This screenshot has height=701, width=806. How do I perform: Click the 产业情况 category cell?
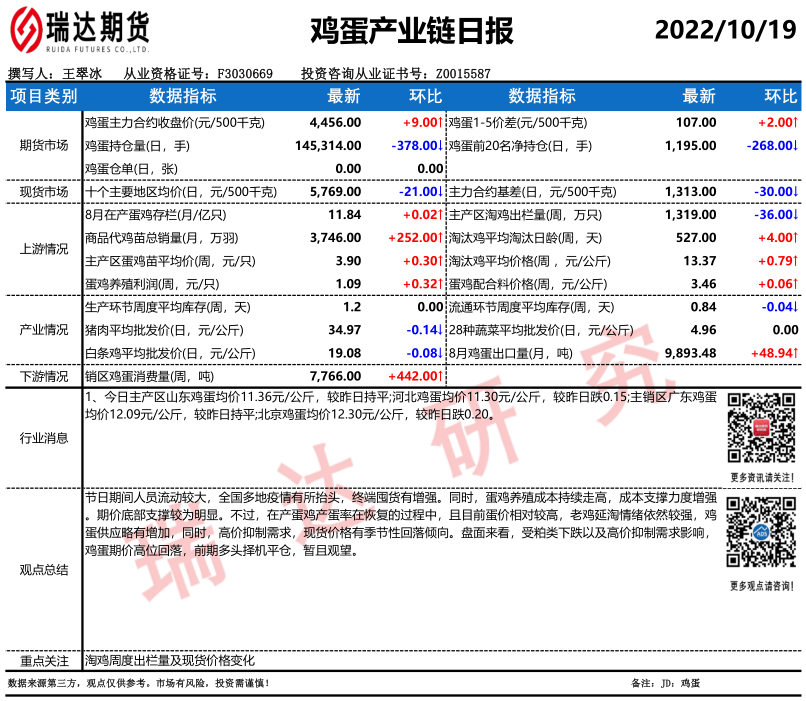[44, 330]
